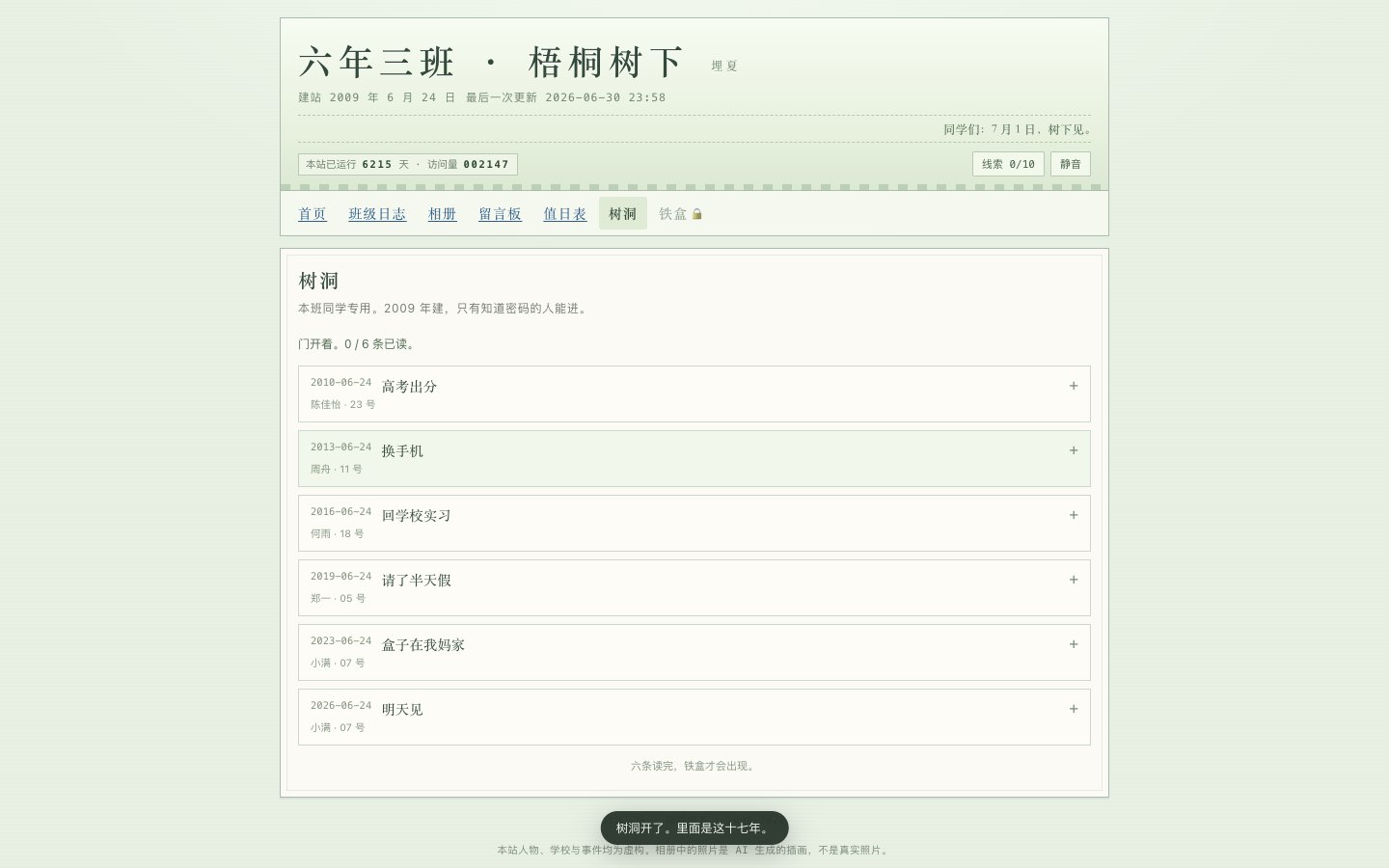This screenshot has height=868, width=1389.
Task: Click the author line 郑一 · 05 号
Action: click(338, 599)
